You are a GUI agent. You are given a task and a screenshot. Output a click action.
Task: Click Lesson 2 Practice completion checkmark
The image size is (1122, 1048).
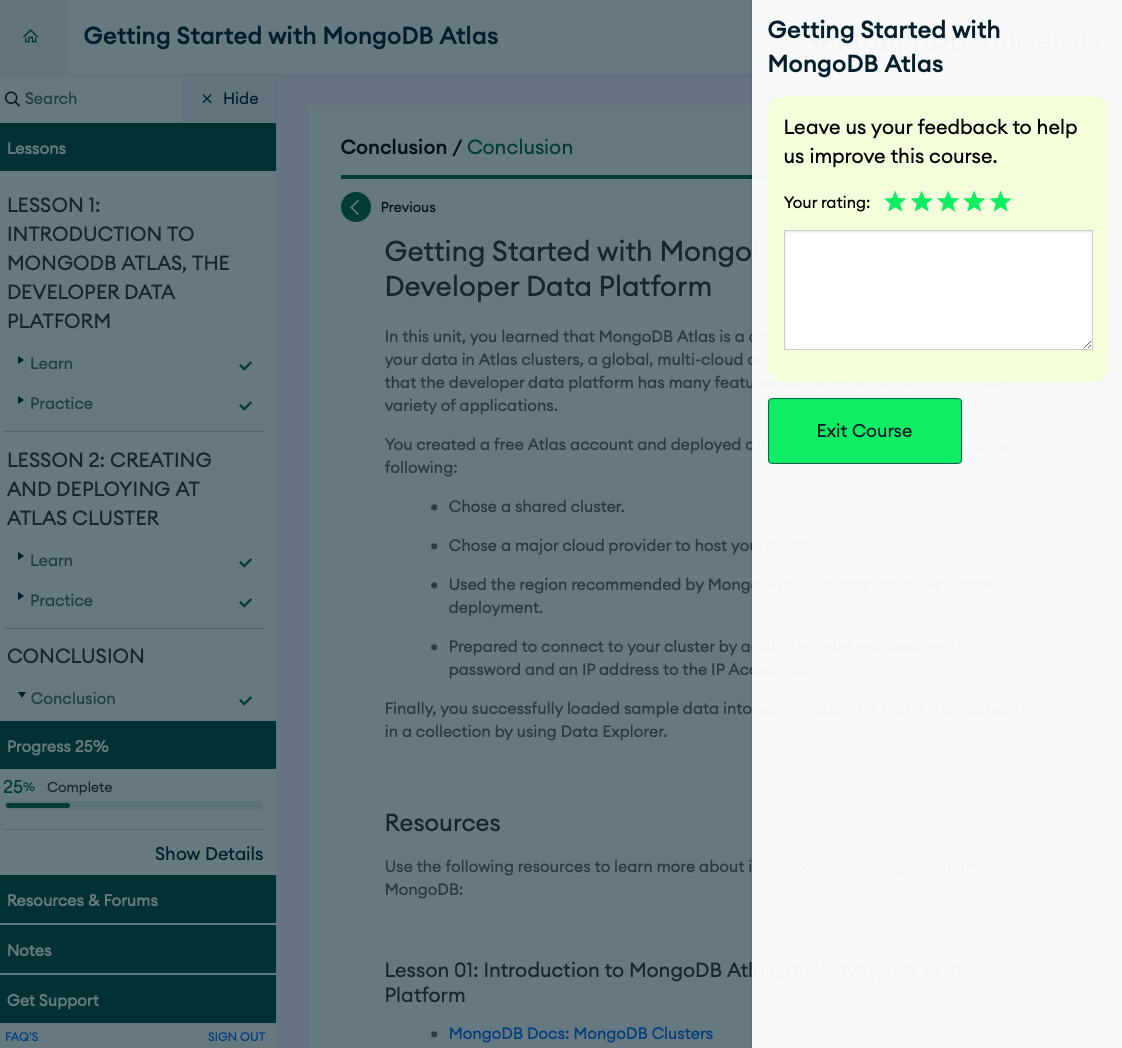[x=246, y=603]
